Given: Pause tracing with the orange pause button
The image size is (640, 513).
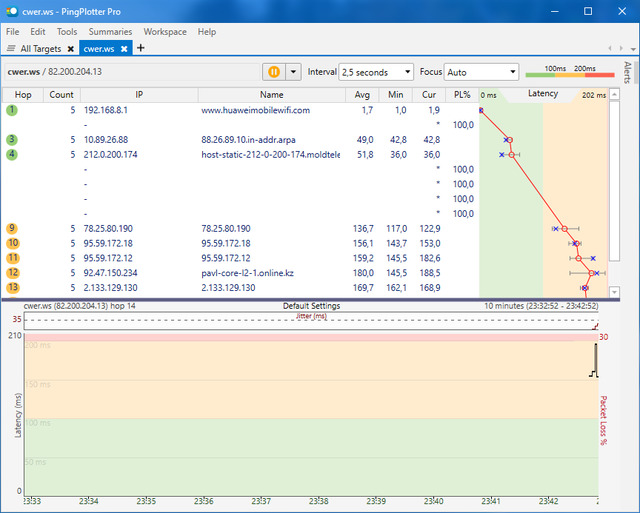Looking at the screenshot, I should pos(273,72).
